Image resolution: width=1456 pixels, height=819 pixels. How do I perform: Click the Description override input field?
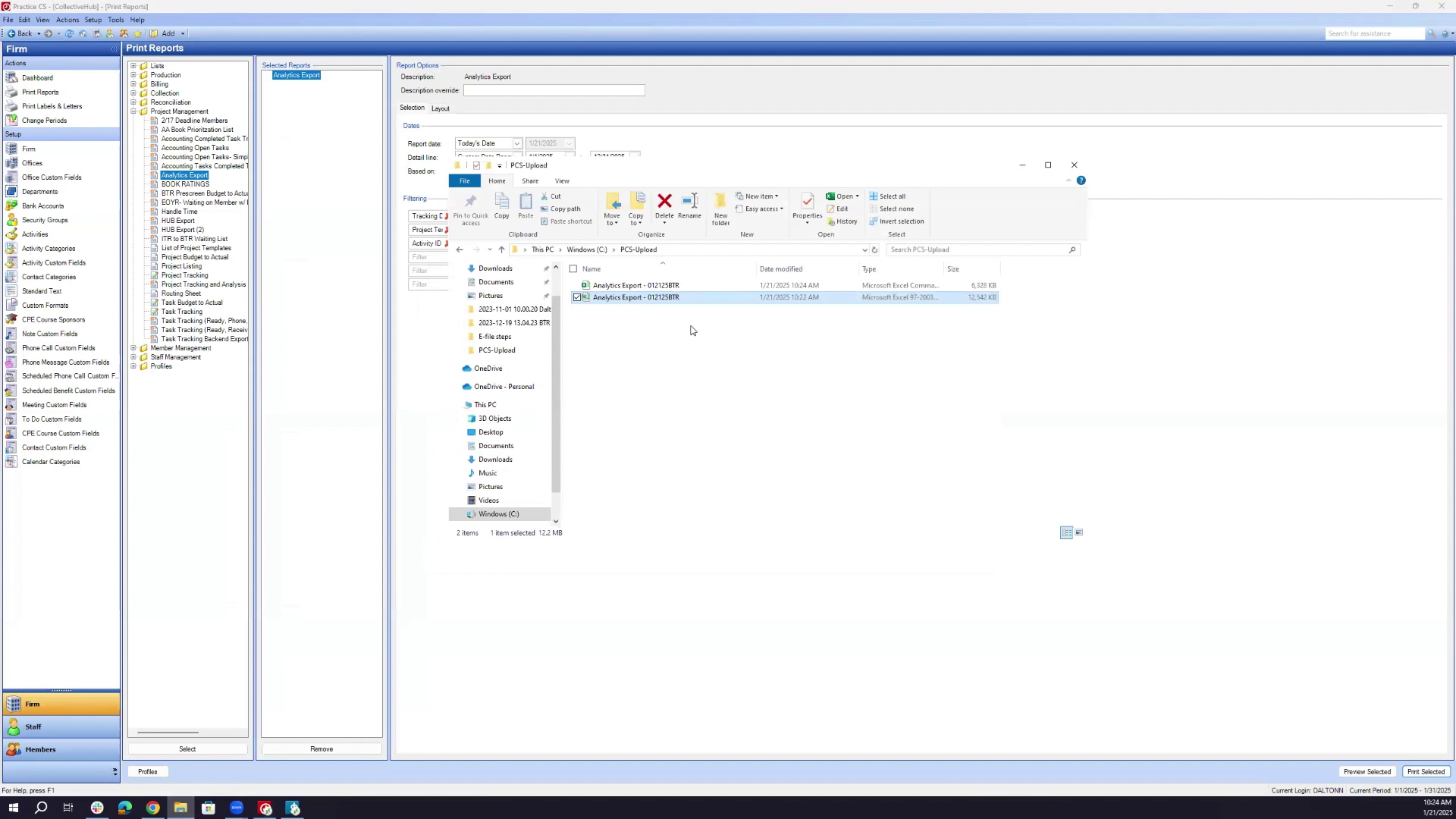[554, 91]
